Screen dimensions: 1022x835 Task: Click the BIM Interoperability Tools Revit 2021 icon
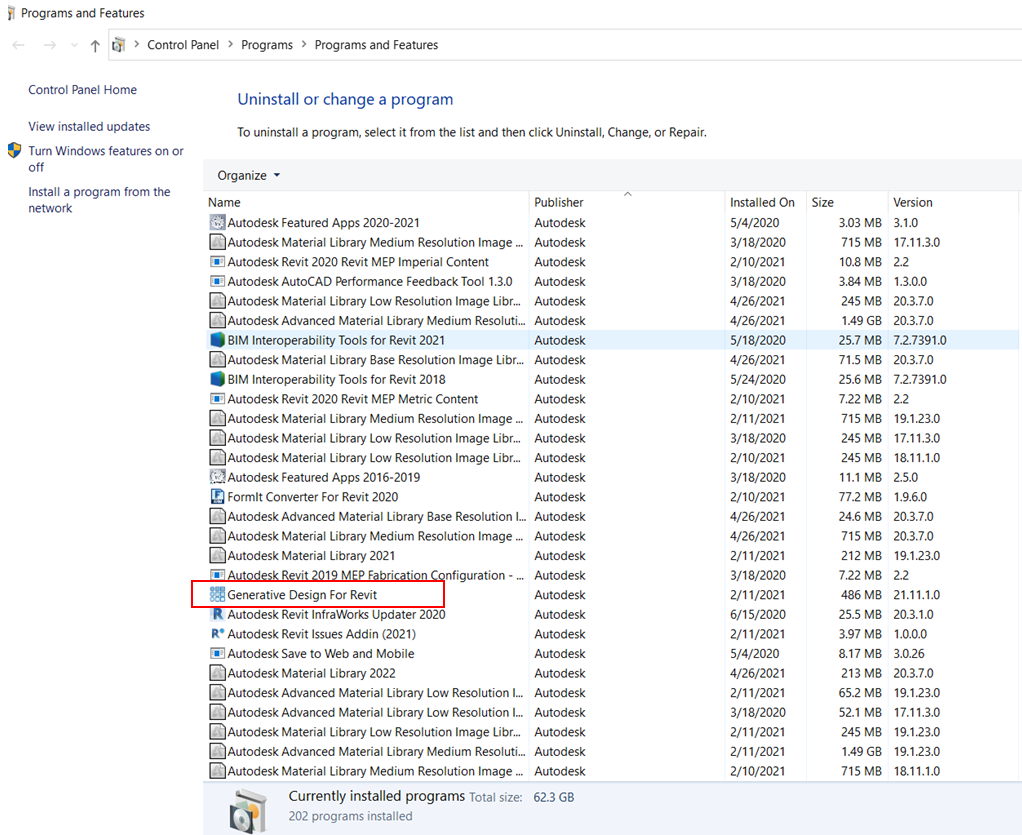217,340
